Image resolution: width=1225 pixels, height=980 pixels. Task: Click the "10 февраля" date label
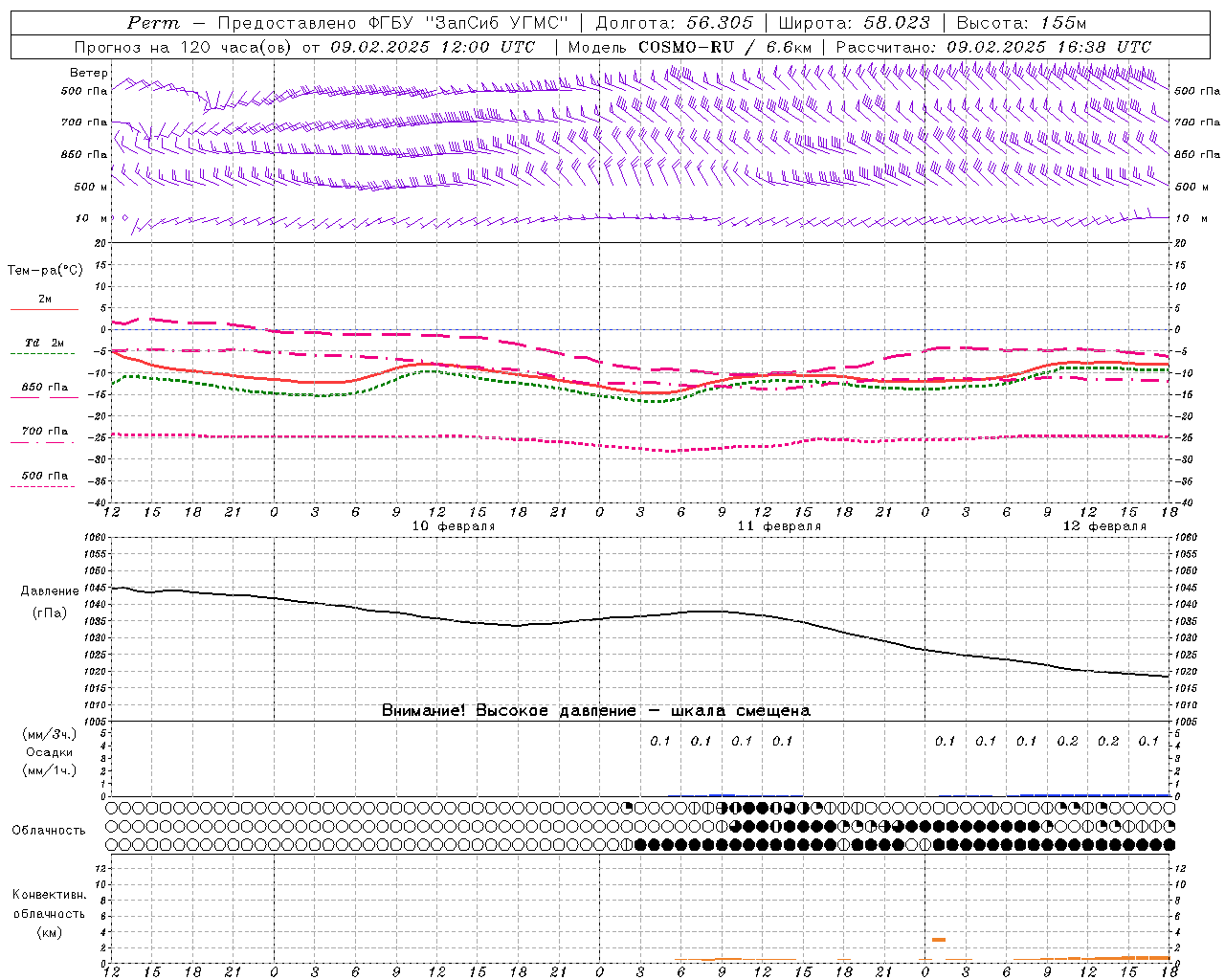click(454, 526)
